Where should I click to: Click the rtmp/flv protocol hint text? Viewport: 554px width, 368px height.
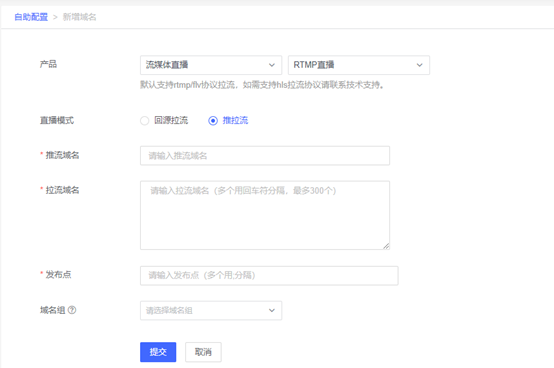point(262,85)
